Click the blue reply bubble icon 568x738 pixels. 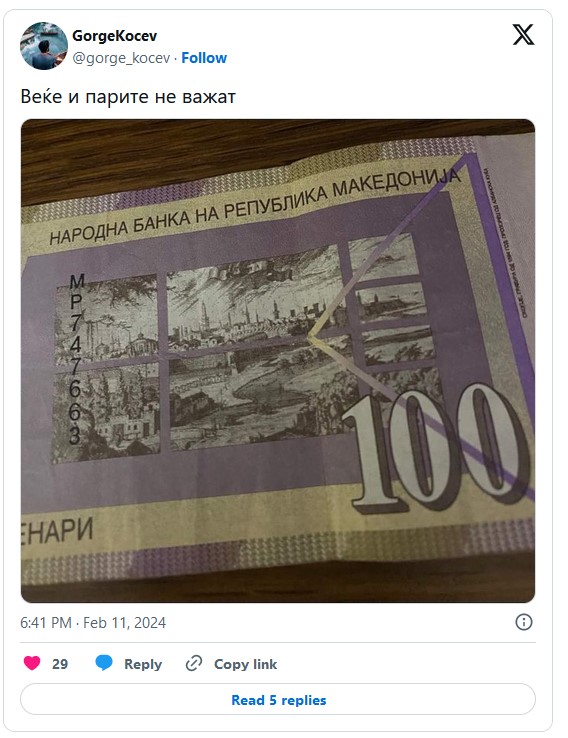coord(104,663)
